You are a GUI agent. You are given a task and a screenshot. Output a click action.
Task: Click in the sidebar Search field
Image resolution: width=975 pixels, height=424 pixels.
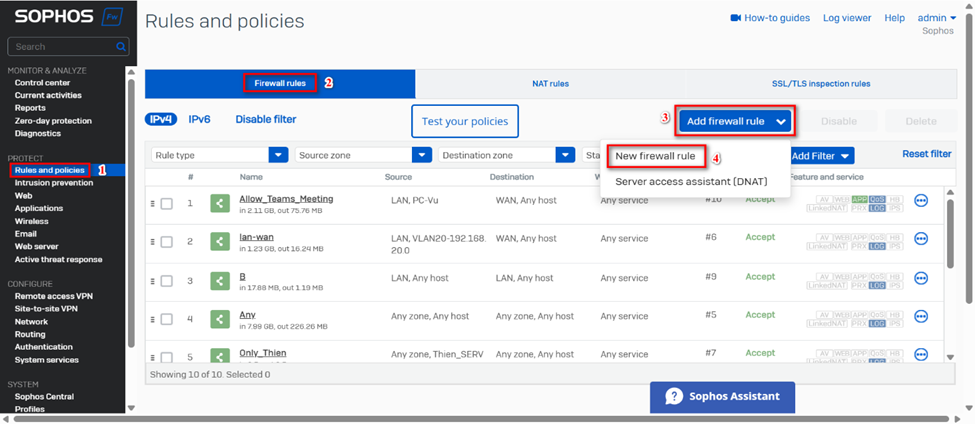tap(60, 47)
